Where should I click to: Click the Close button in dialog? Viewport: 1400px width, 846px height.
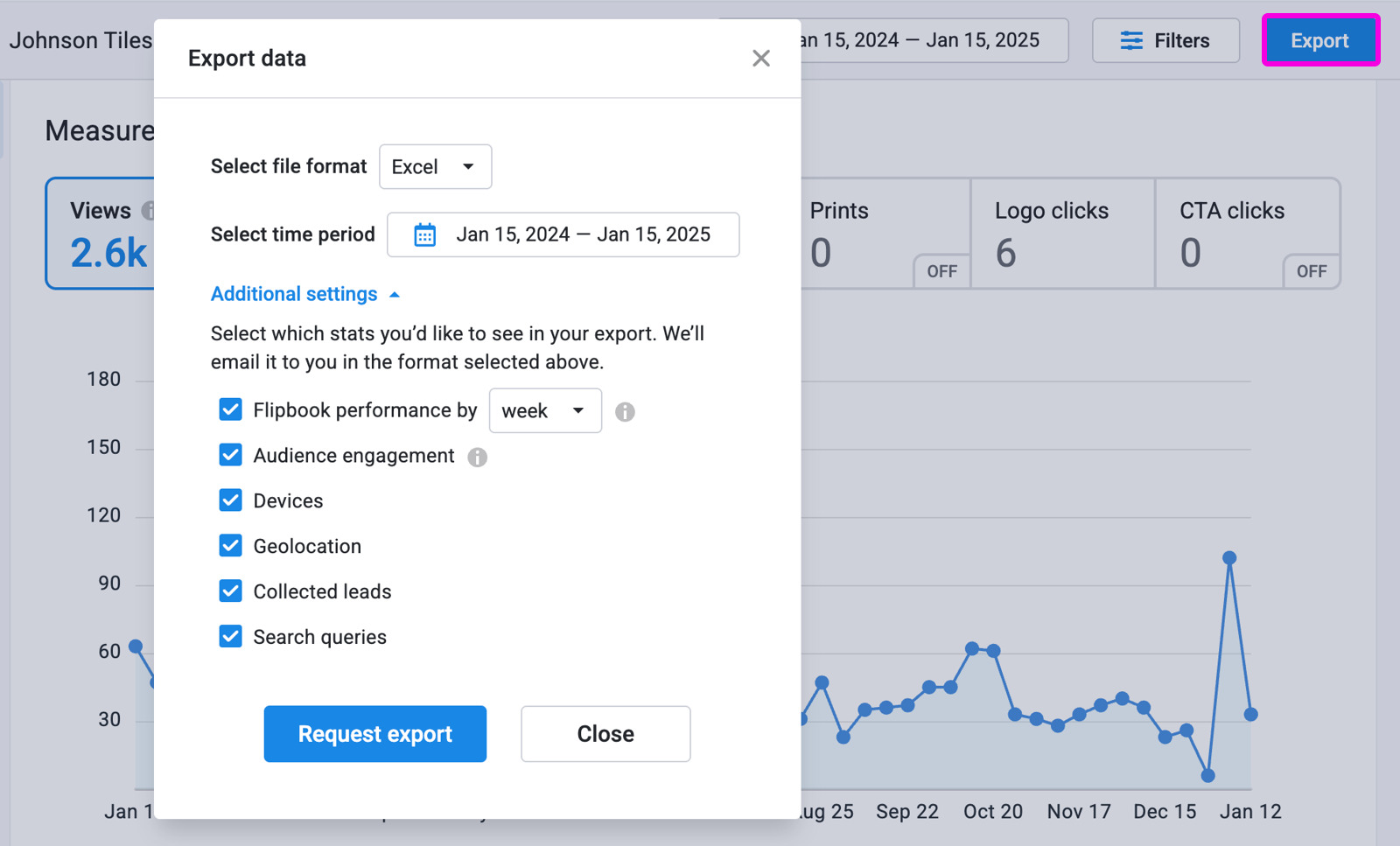point(605,734)
